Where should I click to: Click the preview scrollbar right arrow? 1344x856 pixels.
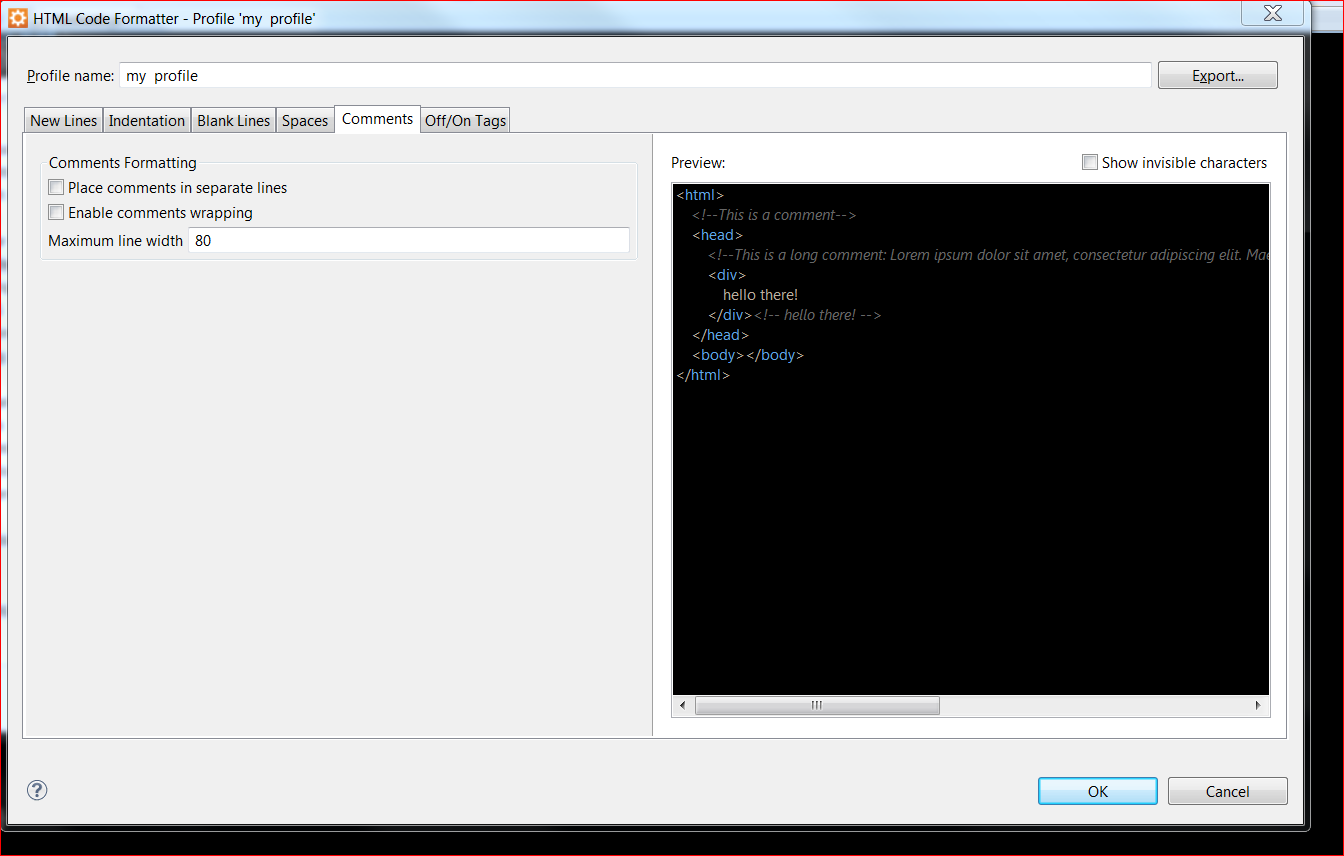click(1259, 705)
